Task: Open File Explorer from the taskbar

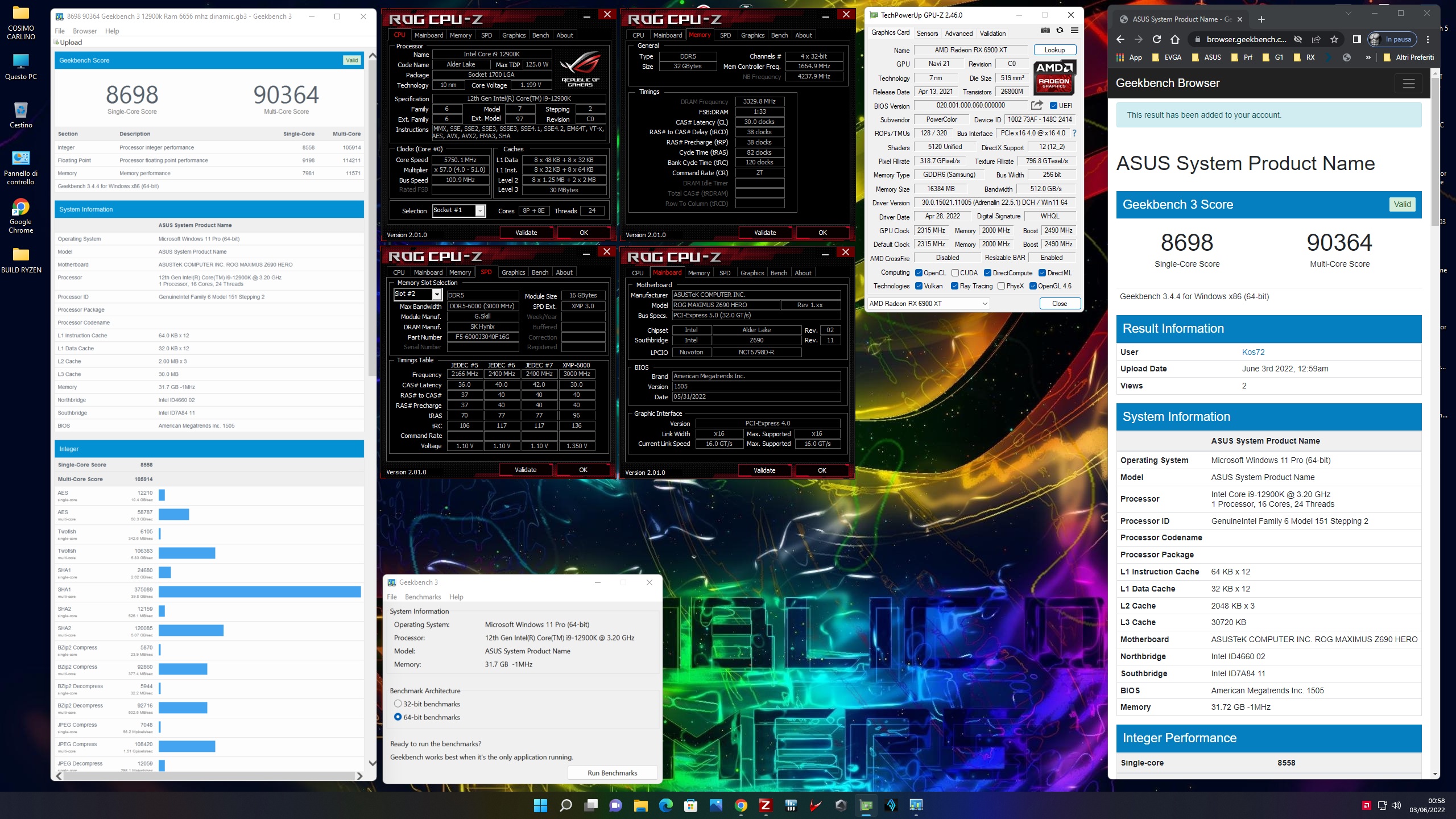Action: point(640,805)
